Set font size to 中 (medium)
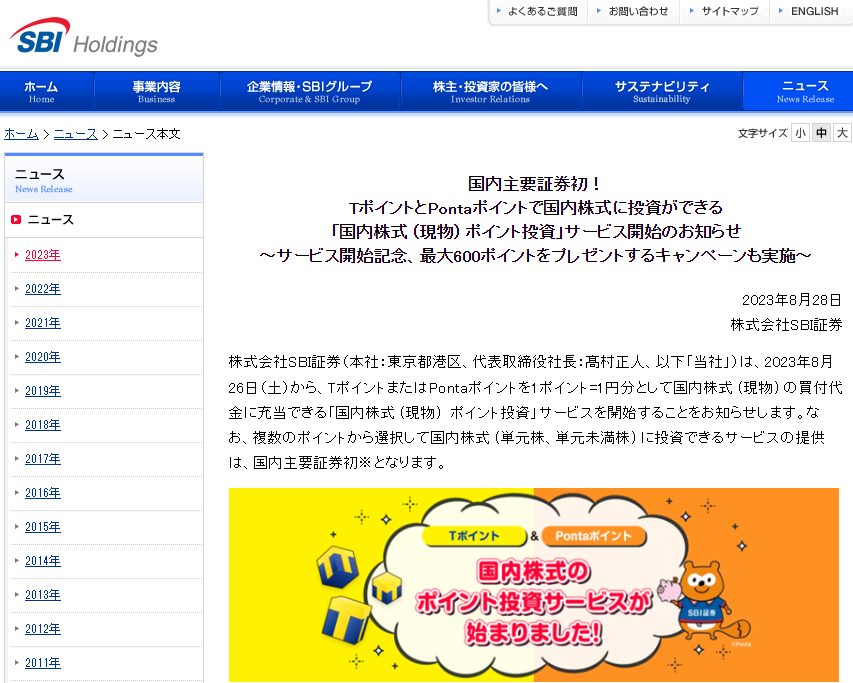This screenshot has height=683, width=853. (x=821, y=133)
